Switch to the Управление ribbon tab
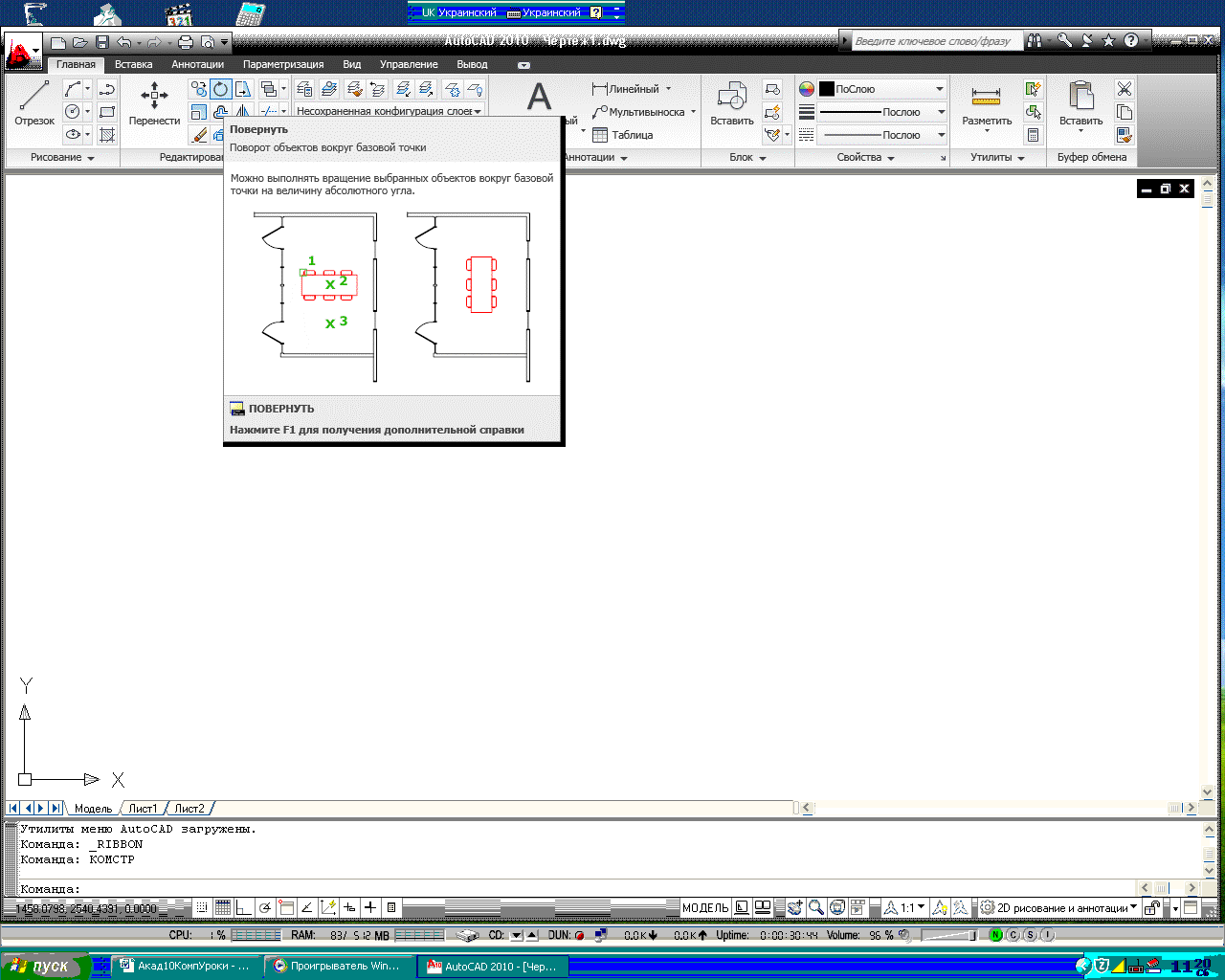 409,64
